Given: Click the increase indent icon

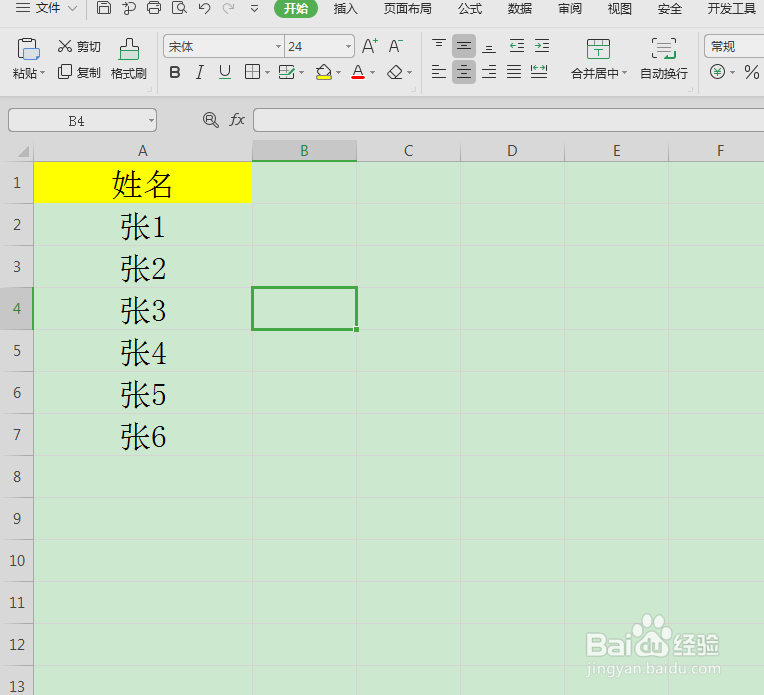Looking at the screenshot, I should click(x=542, y=46).
